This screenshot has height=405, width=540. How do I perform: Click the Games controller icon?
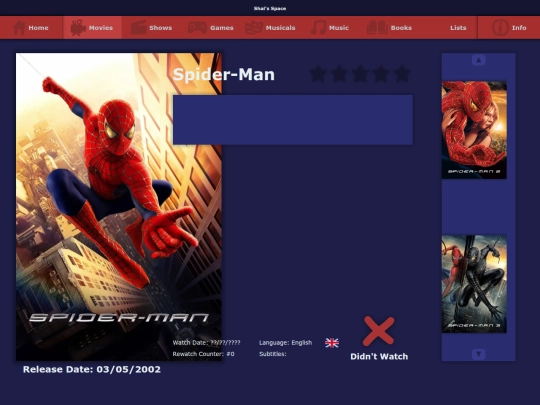(x=197, y=28)
